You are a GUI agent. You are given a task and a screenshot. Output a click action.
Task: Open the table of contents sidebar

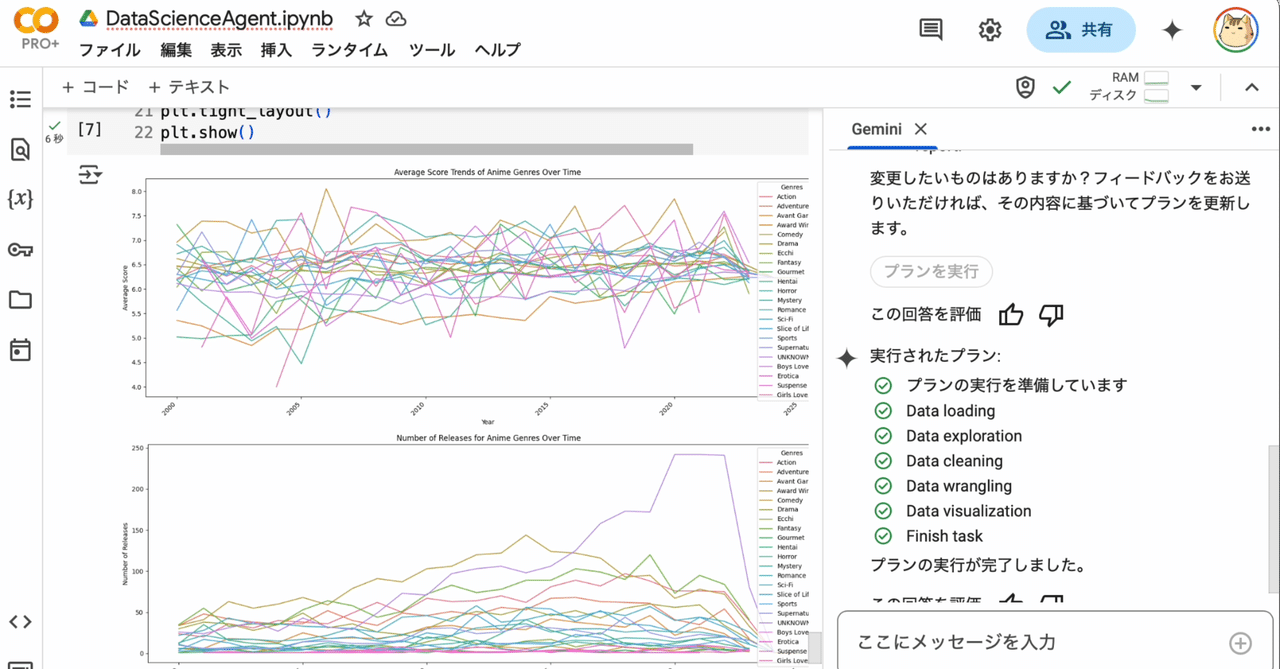point(21,99)
